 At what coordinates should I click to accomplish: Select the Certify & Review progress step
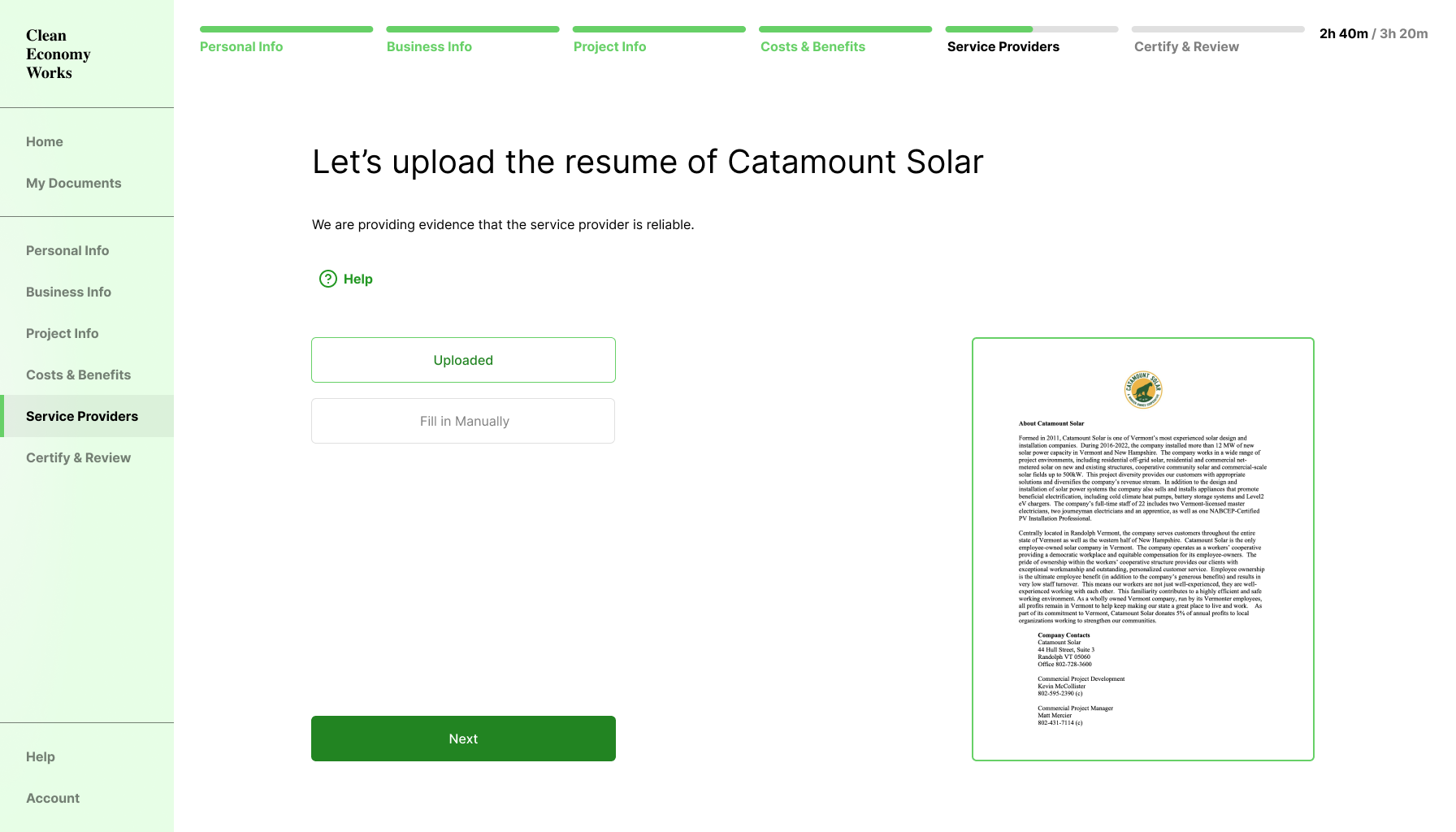(x=1186, y=46)
